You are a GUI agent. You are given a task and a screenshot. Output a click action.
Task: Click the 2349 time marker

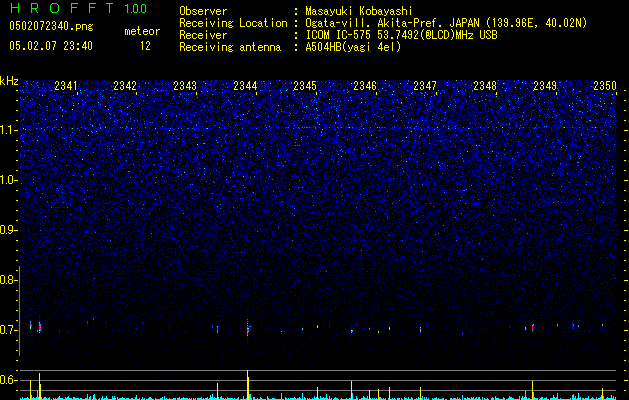[545, 85]
